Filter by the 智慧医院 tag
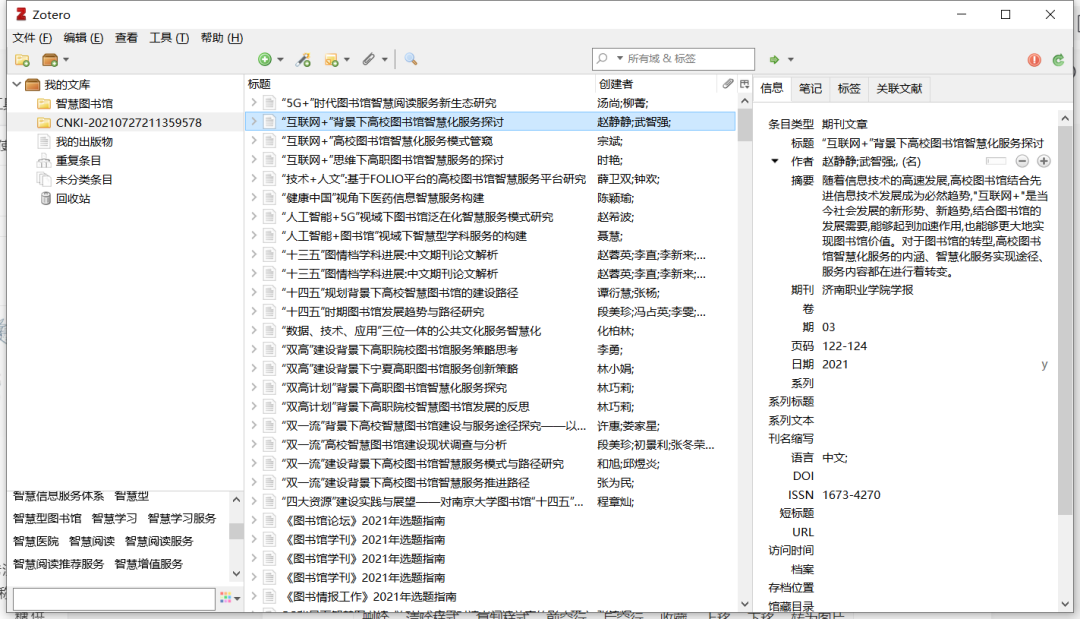The image size is (1080, 619). point(36,541)
